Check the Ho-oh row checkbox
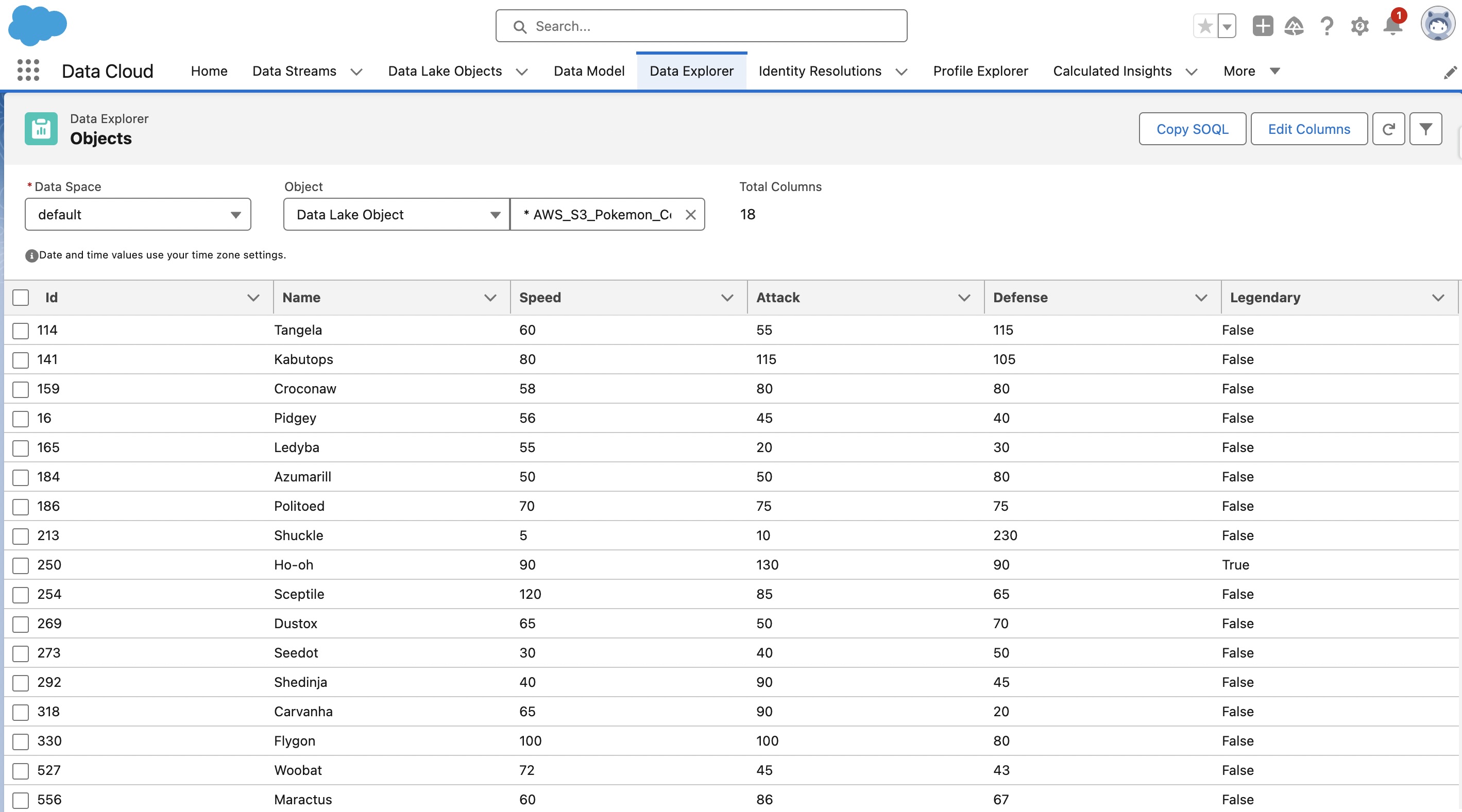The width and height of the screenshot is (1462, 812). [21, 566]
